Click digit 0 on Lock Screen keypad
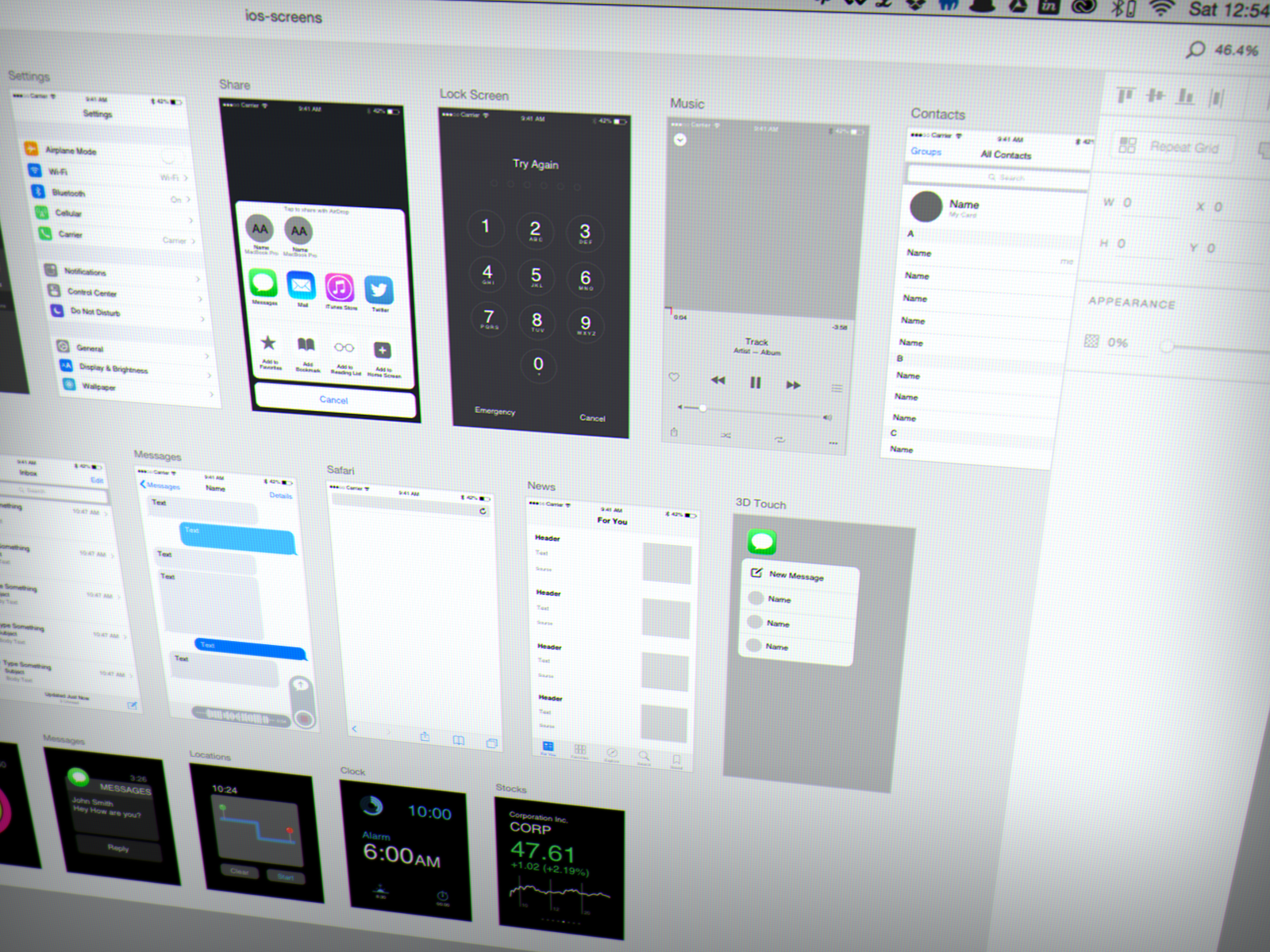 coord(538,365)
